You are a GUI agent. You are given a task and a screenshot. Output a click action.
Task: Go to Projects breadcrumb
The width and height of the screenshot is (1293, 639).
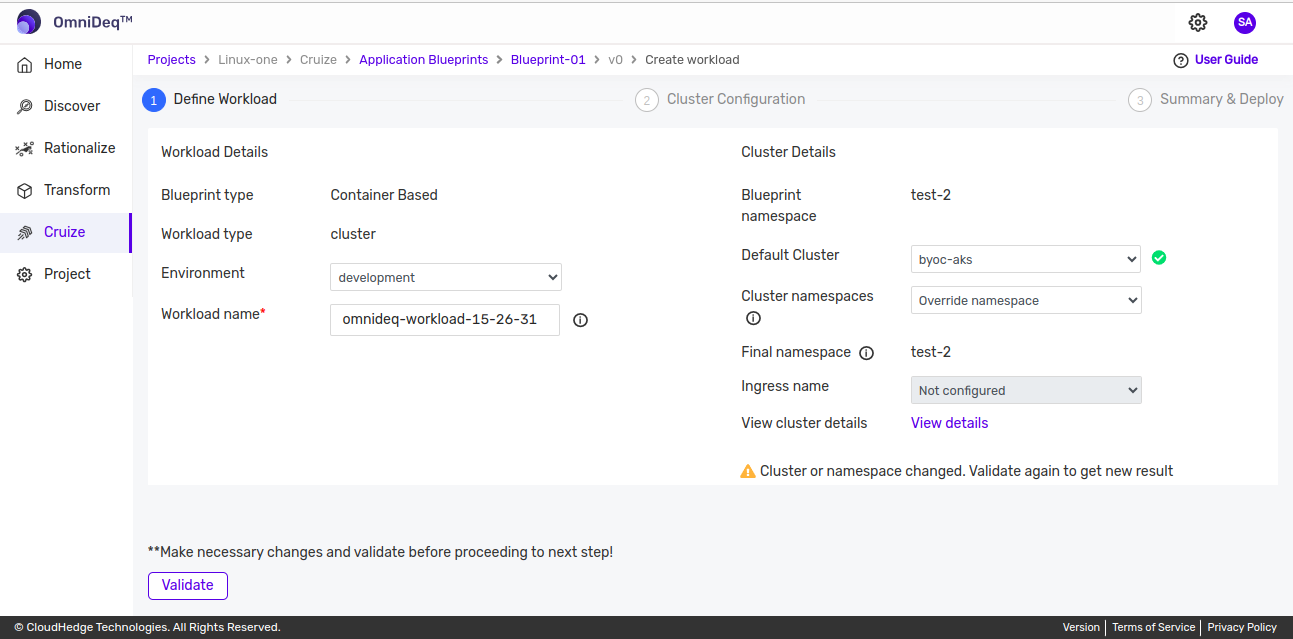coord(172,60)
